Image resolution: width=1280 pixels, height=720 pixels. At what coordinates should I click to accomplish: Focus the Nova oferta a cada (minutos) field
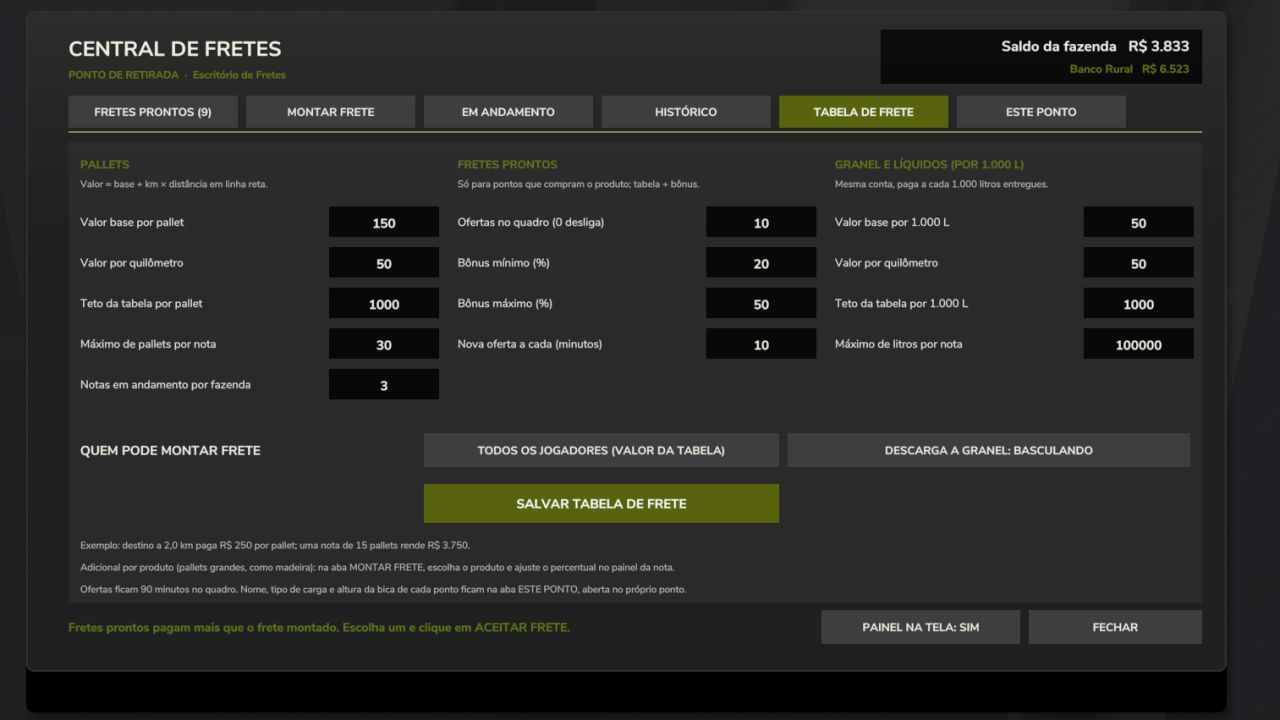point(761,344)
